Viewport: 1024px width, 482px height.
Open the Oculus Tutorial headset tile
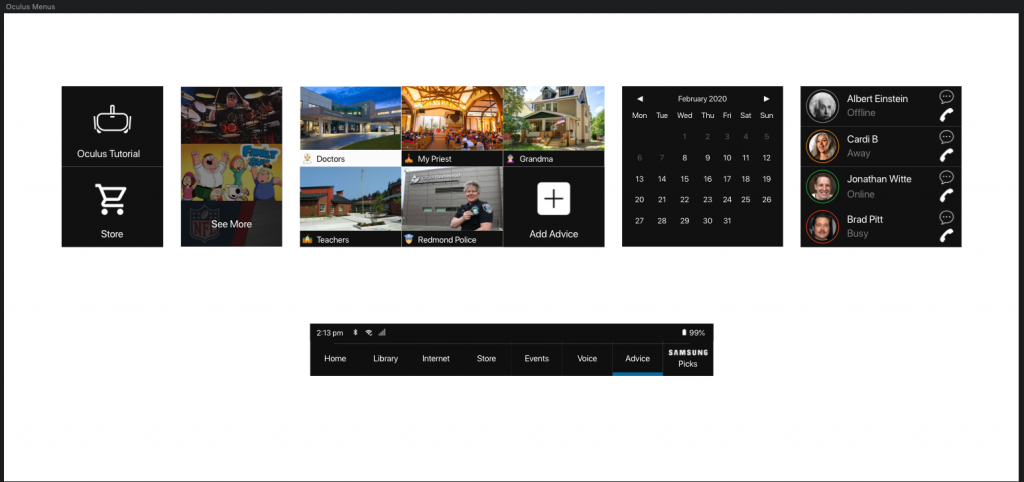pyautogui.click(x=112, y=126)
